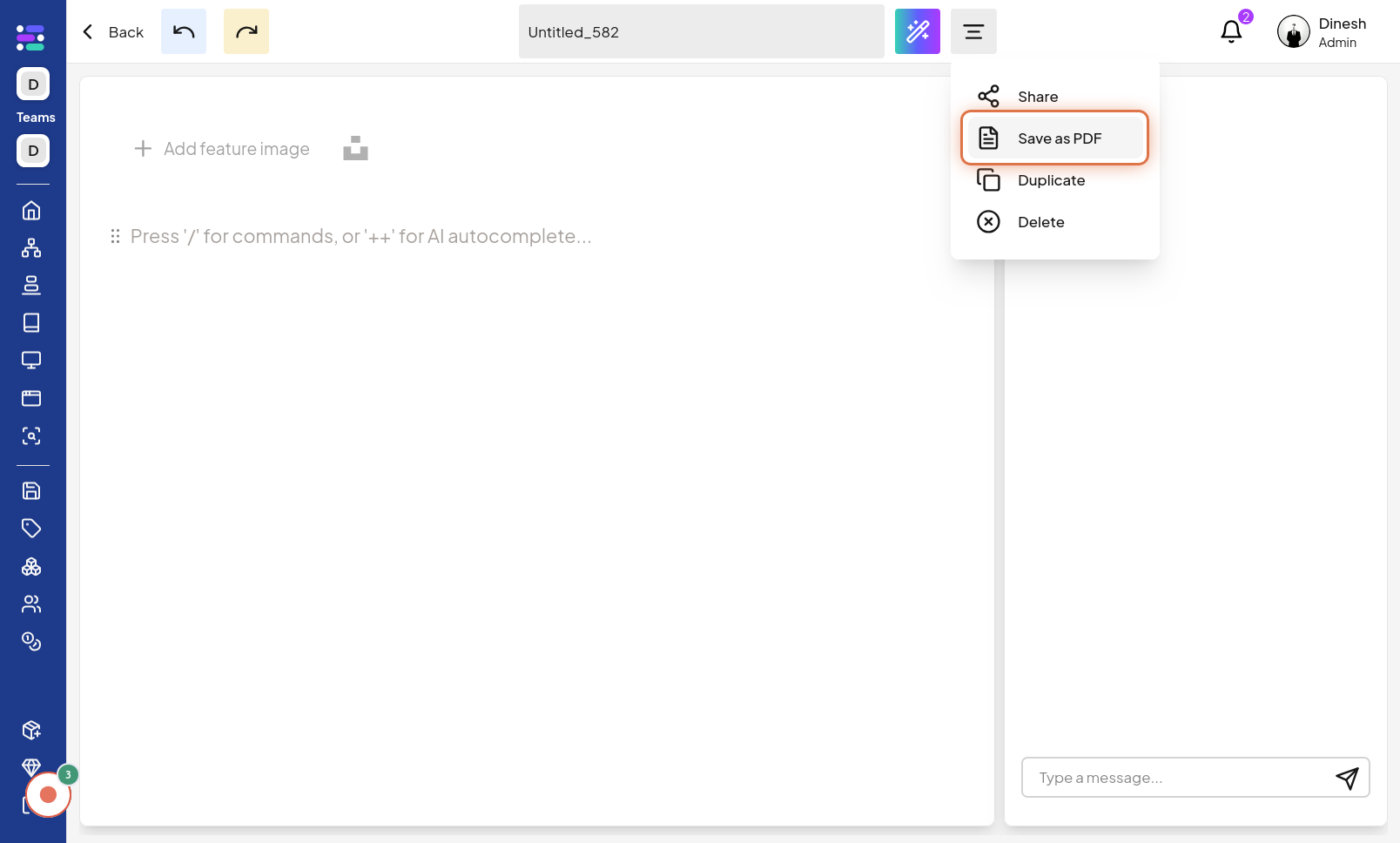Open the book icon in sidebar
The height and width of the screenshot is (843, 1400).
point(31,323)
